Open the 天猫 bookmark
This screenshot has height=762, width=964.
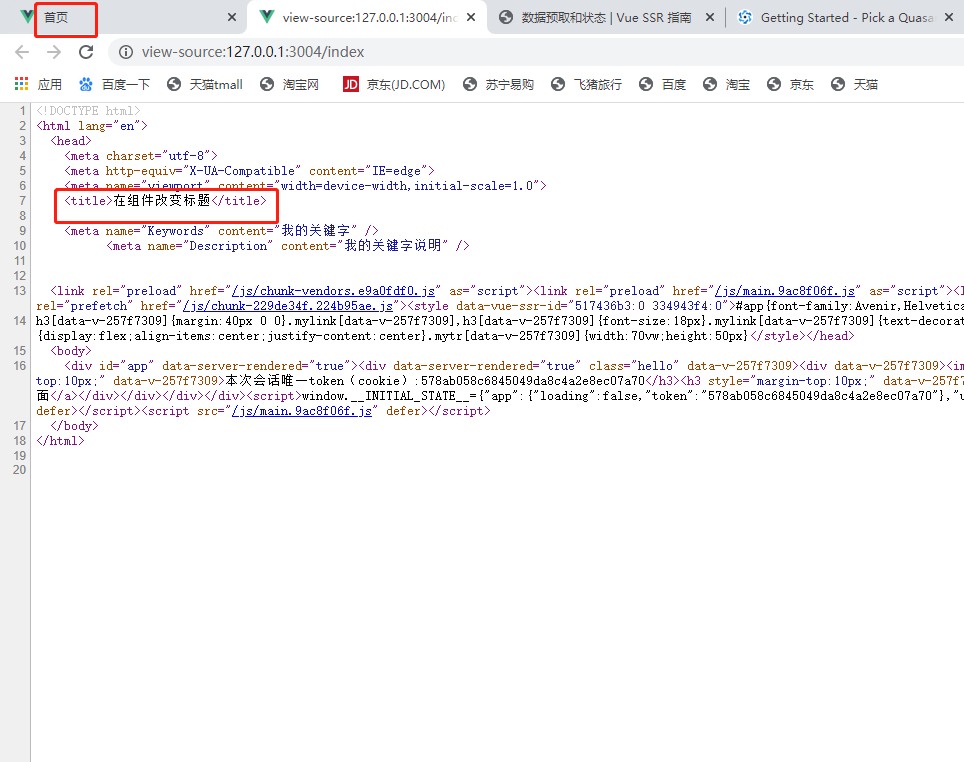pyautogui.click(x=854, y=84)
